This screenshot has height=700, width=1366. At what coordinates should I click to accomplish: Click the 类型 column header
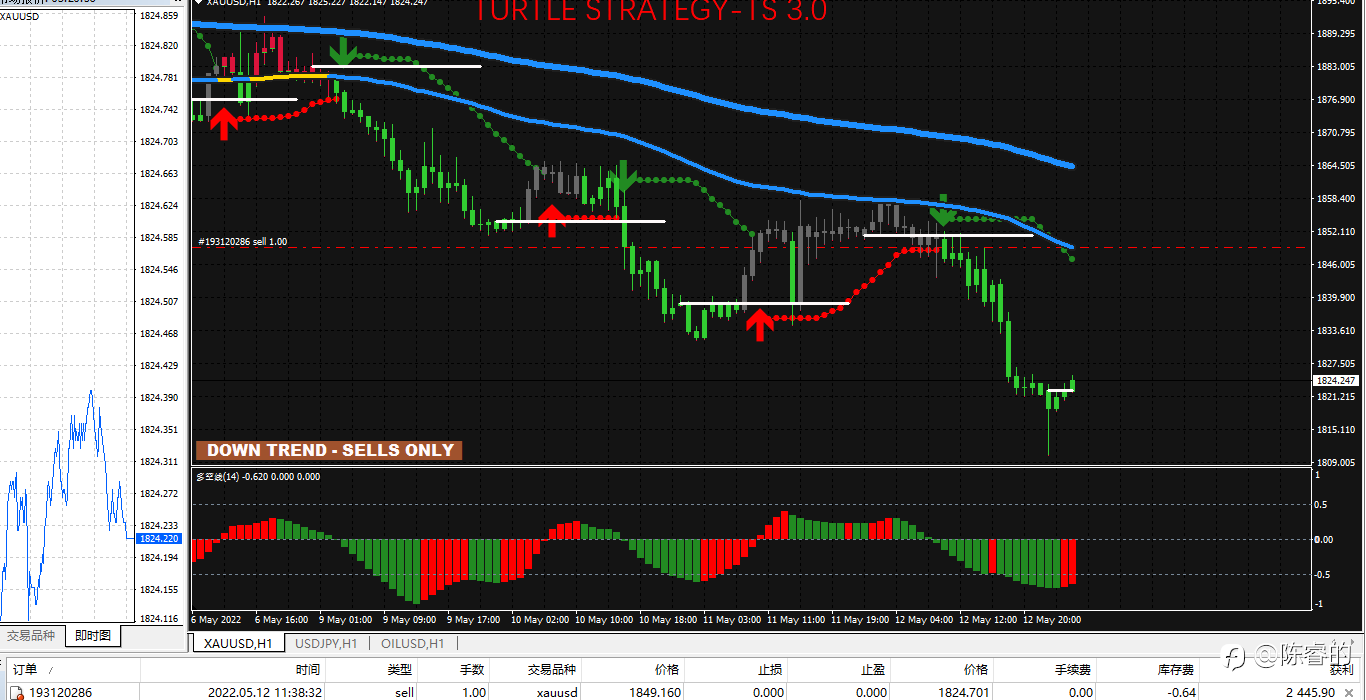(400, 669)
